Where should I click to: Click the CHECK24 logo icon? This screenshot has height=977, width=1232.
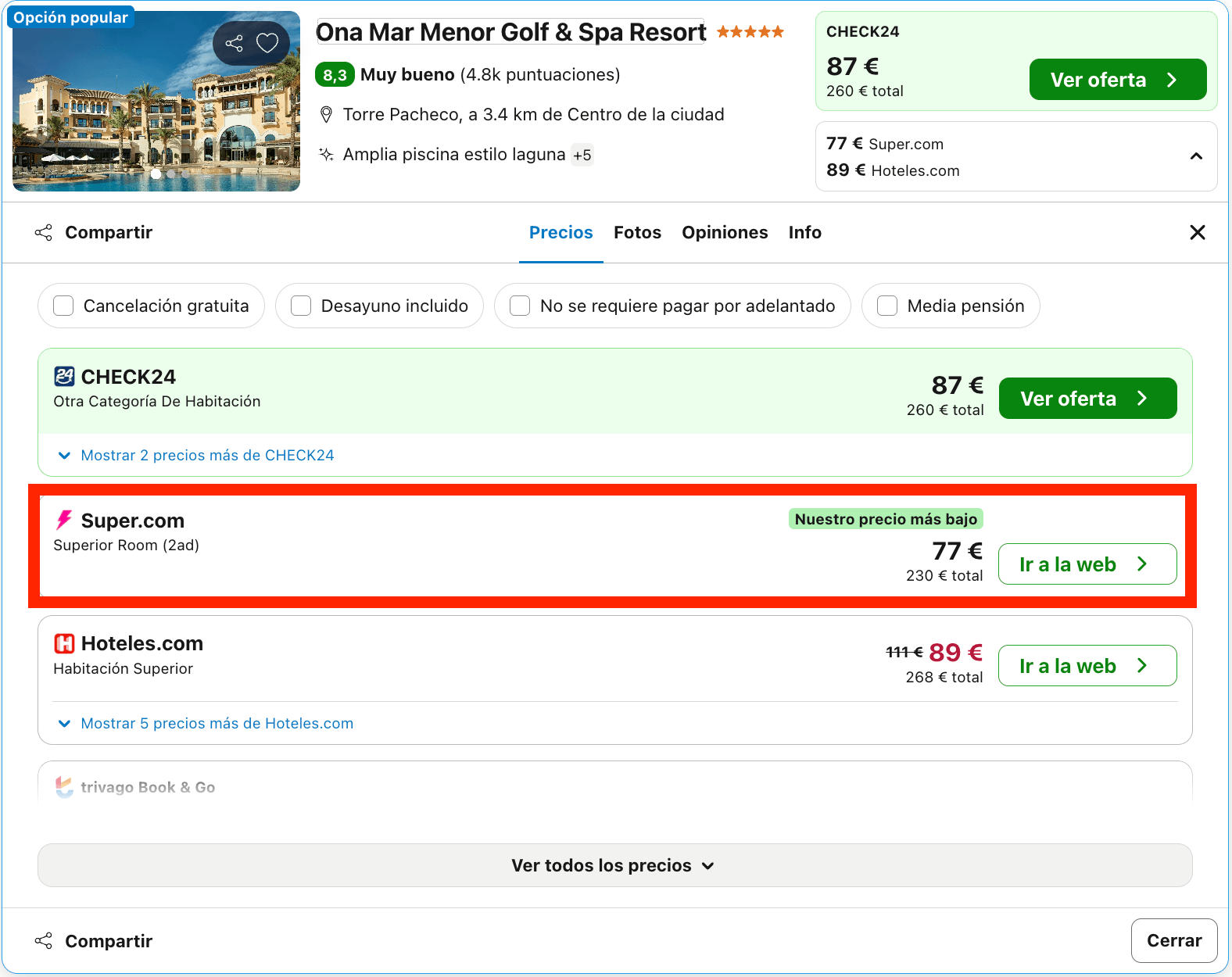(x=64, y=377)
